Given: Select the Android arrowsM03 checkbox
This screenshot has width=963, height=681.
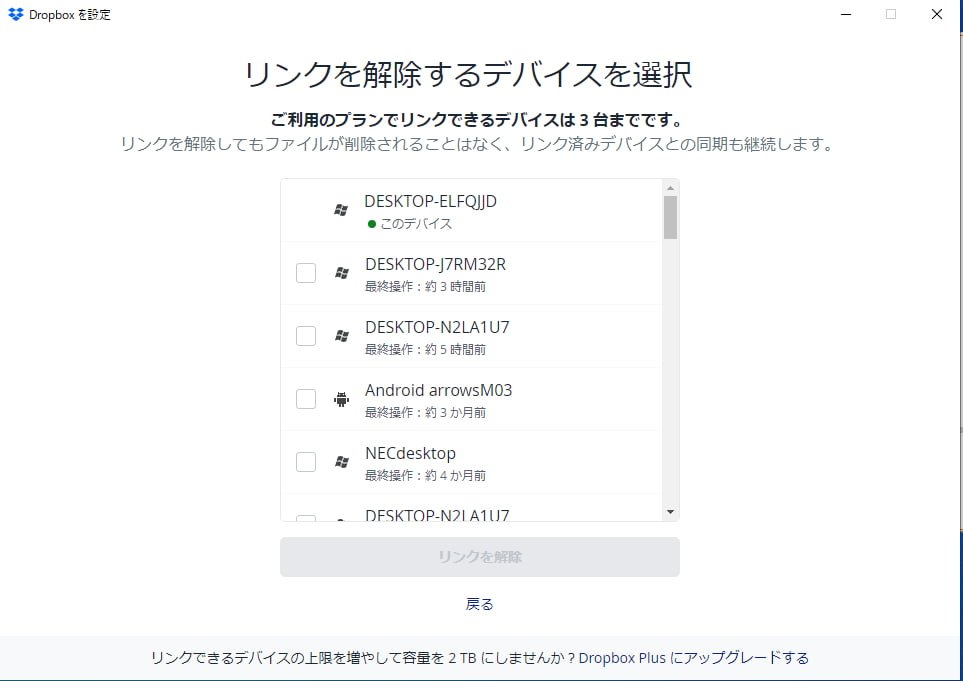Looking at the screenshot, I should coord(306,399).
